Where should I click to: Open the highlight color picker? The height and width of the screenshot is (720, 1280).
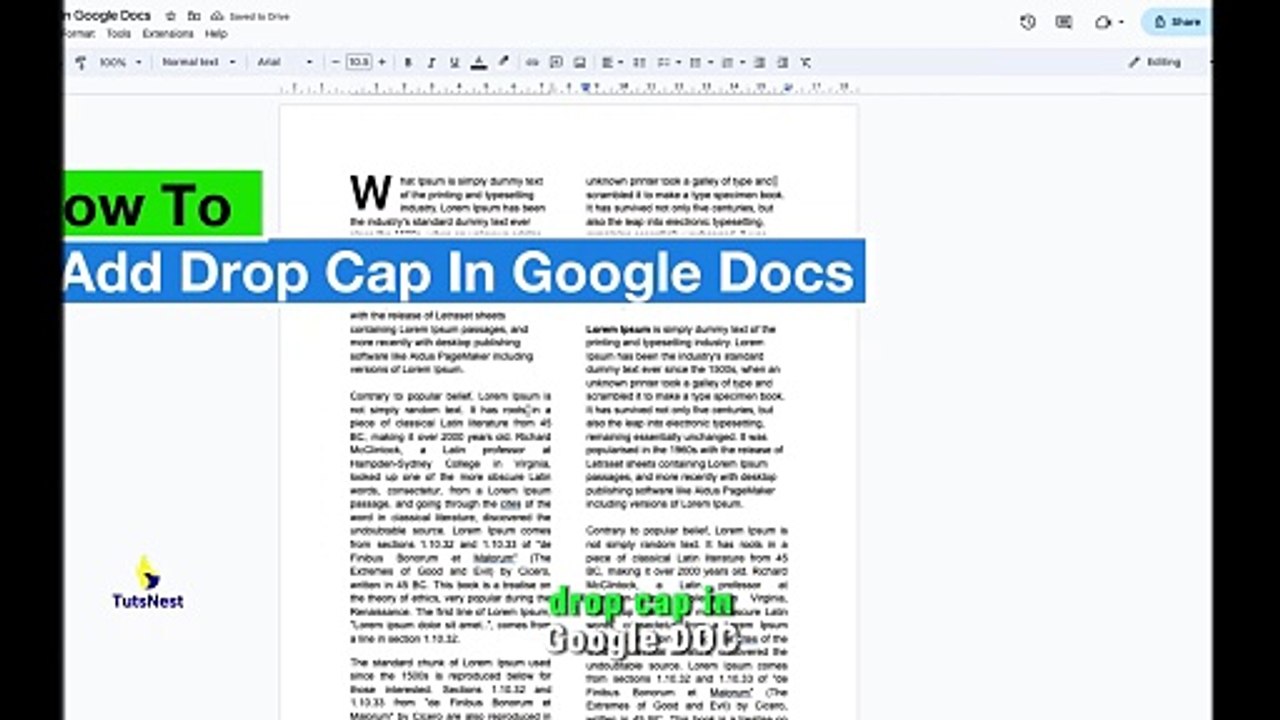(503, 62)
